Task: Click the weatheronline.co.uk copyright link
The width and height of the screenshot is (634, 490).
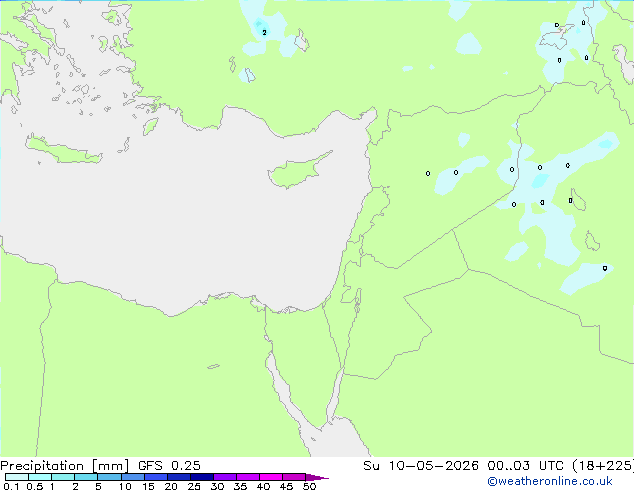Action: (550, 481)
